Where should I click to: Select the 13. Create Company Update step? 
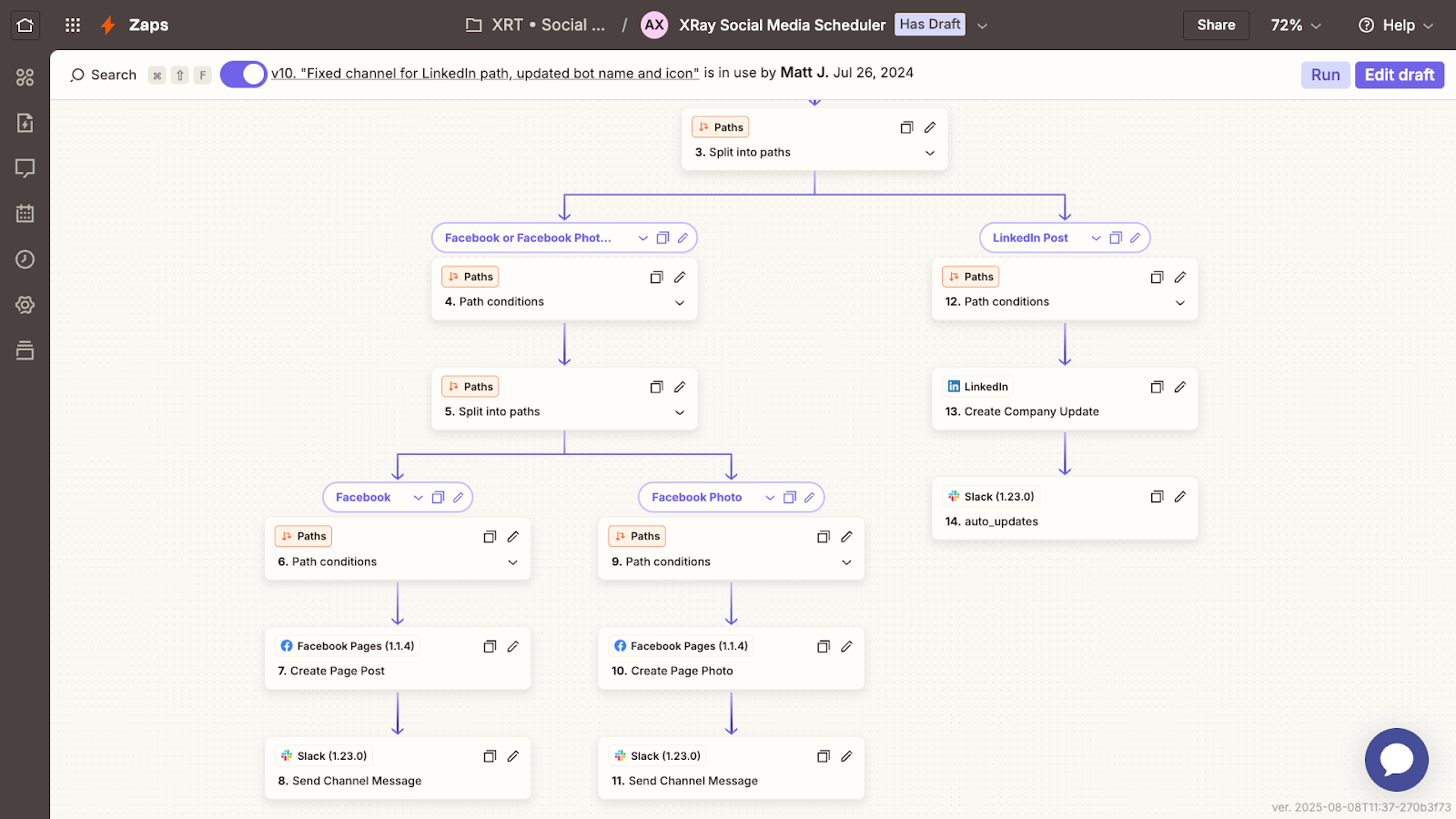coord(1065,399)
